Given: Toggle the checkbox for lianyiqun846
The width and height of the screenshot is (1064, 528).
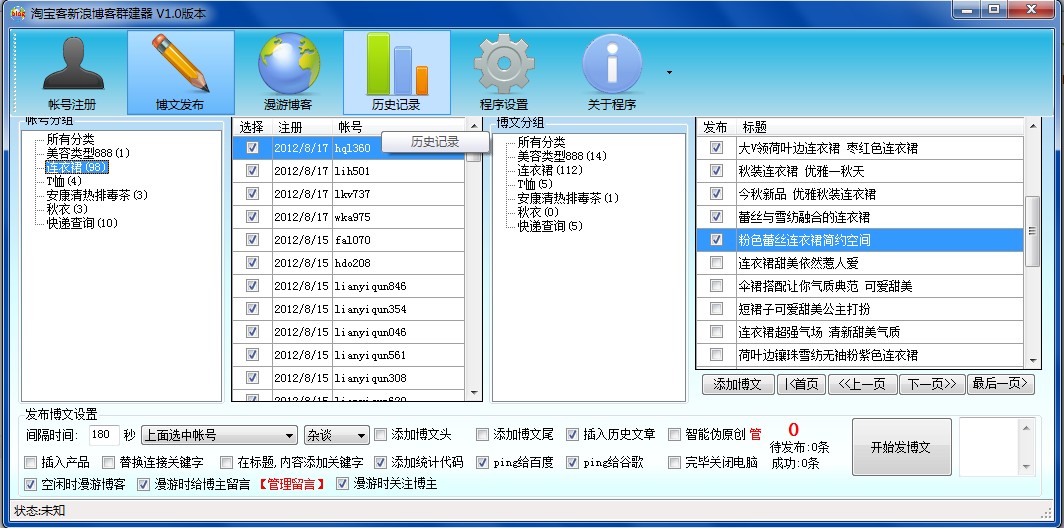Looking at the screenshot, I should coord(252,286).
